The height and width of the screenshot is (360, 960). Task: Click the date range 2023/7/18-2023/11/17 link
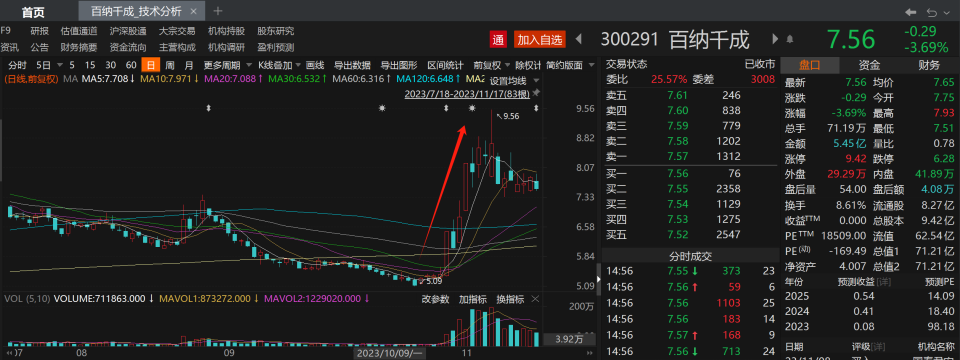point(467,93)
